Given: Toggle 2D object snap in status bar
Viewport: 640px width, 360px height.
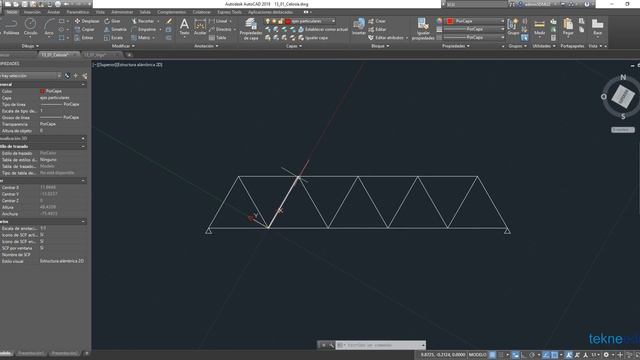Looking at the screenshot, I should (554, 355).
